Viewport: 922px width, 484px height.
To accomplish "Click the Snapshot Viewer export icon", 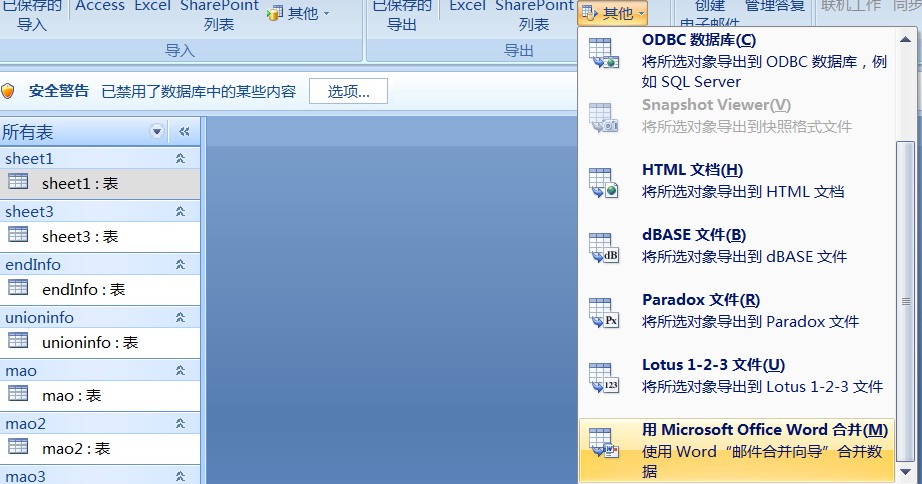I will 604,118.
